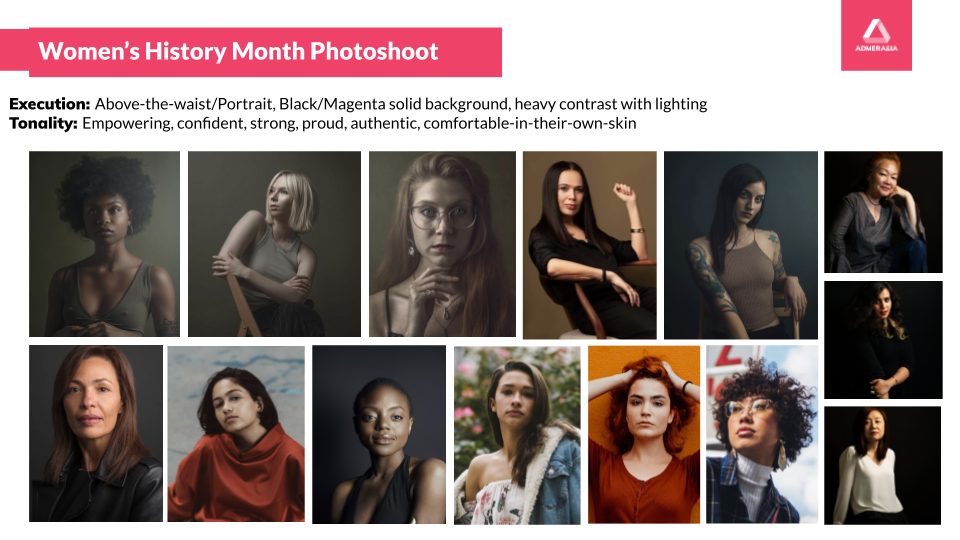Click the portrait of woman with arm tattoos
960x540 pixels.
click(741, 245)
